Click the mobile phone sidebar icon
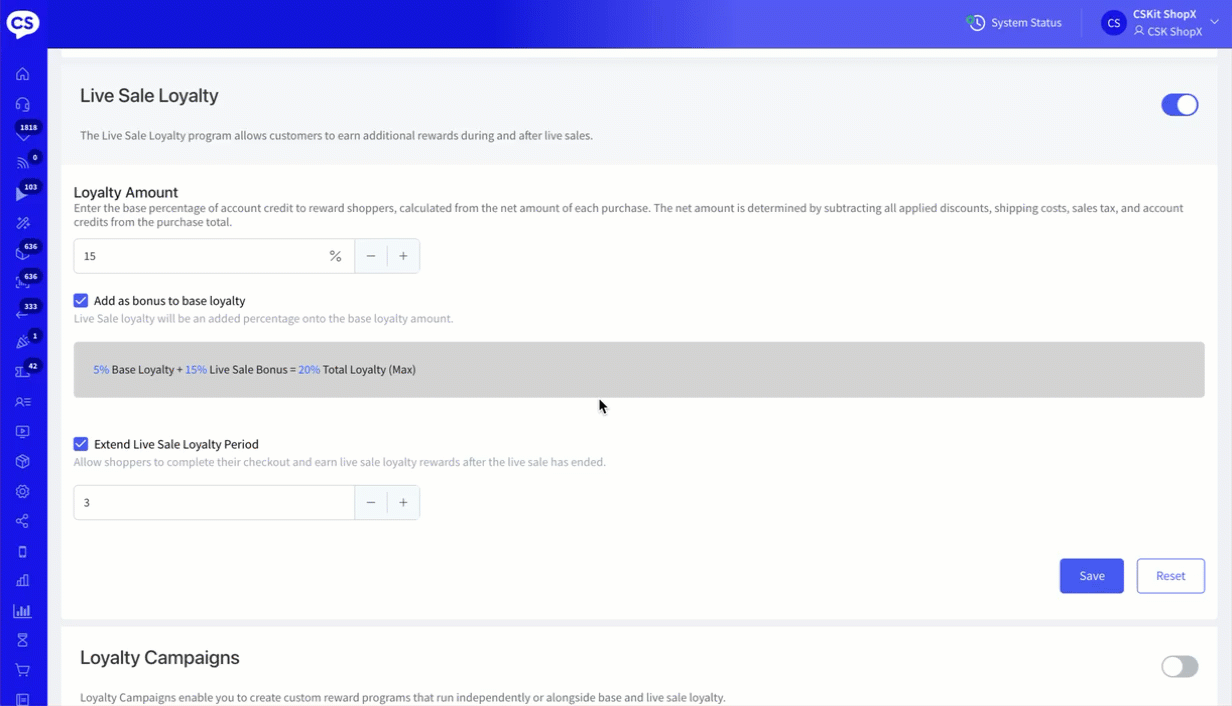The height and width of the screenshot is (706, 1232). point(22,551)
